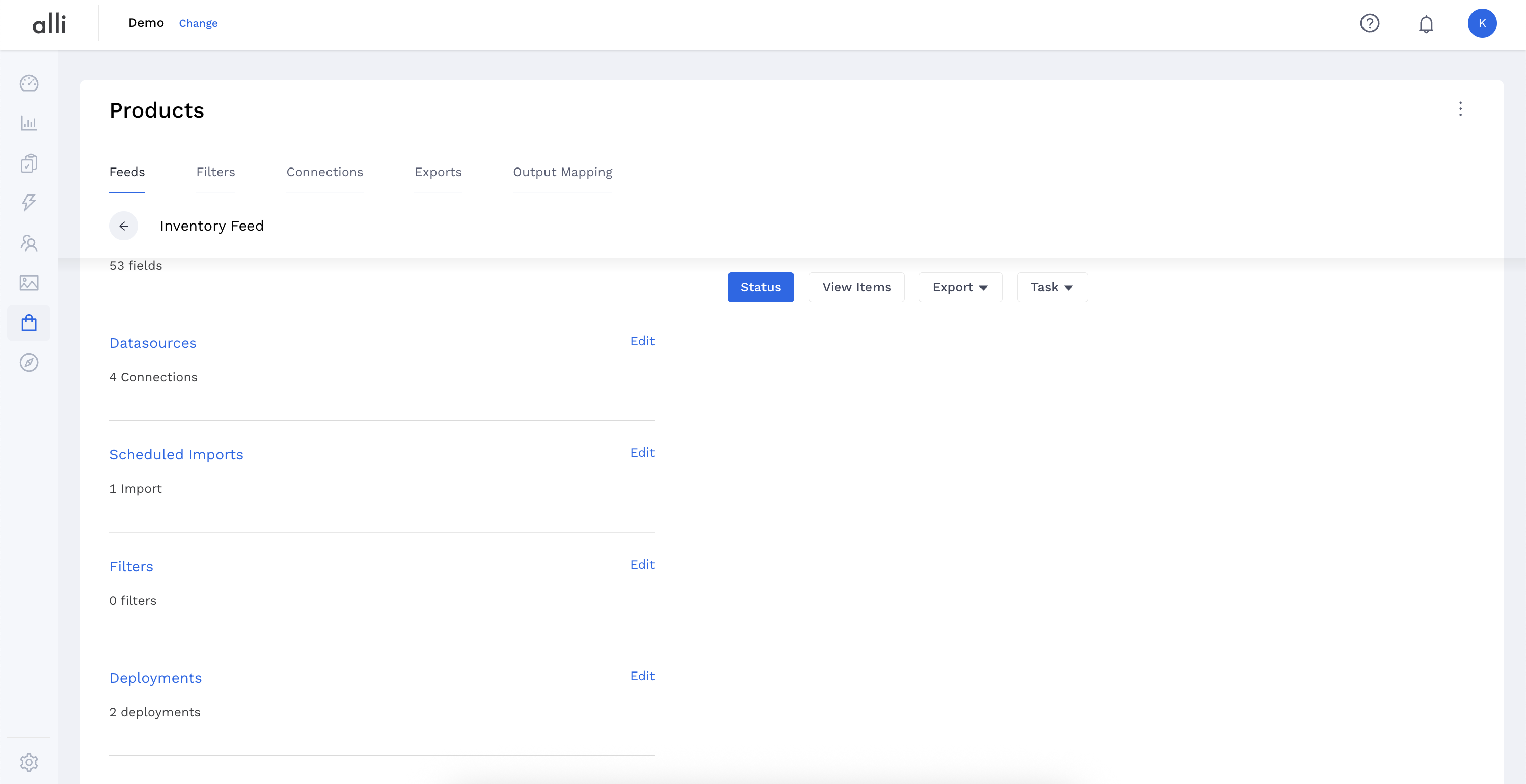Expand the Export dropdown

click(x=960, y=287)
